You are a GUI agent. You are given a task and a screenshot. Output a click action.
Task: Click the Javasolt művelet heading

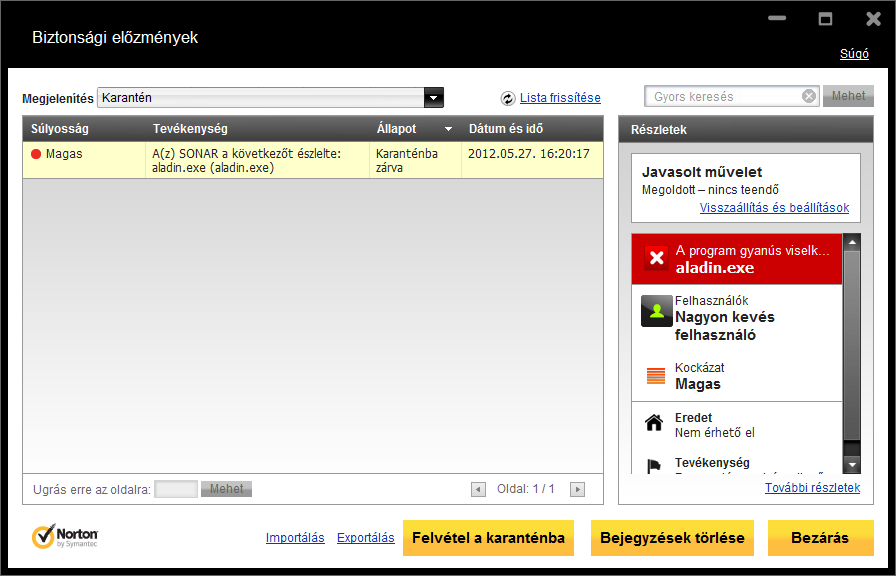point(702,172)
